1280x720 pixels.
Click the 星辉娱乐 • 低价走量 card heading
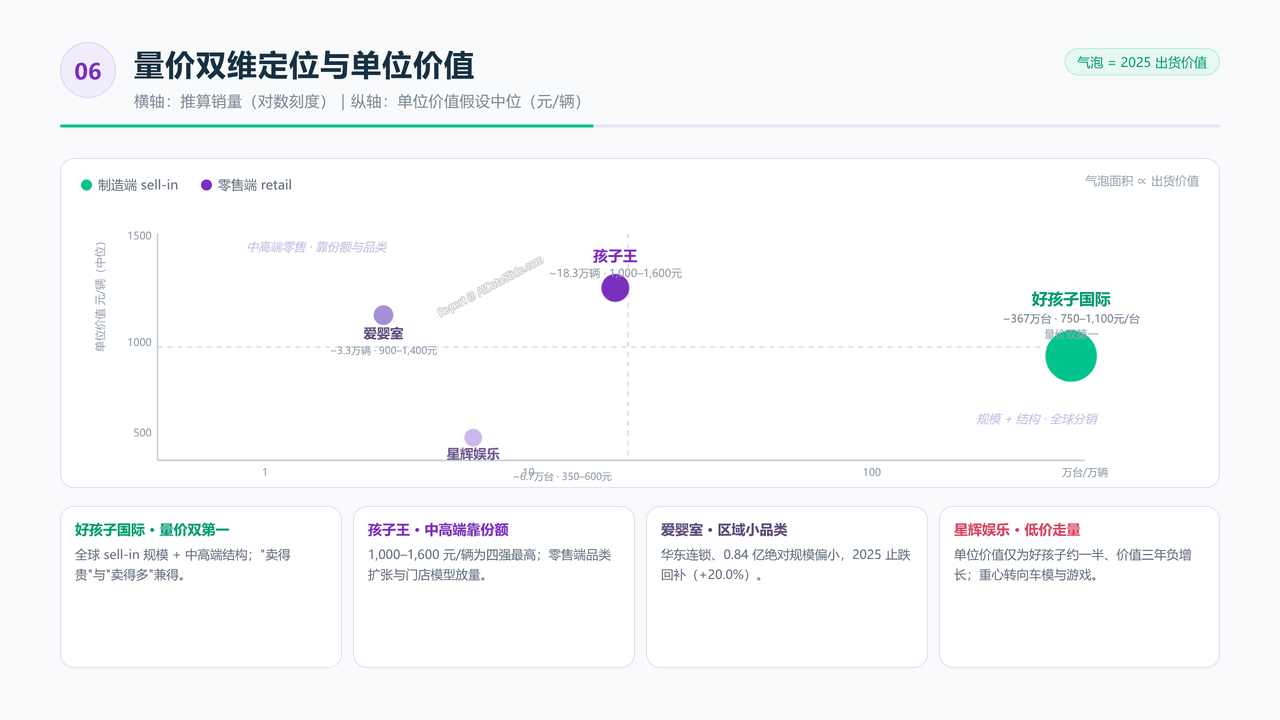[1017, 530]
